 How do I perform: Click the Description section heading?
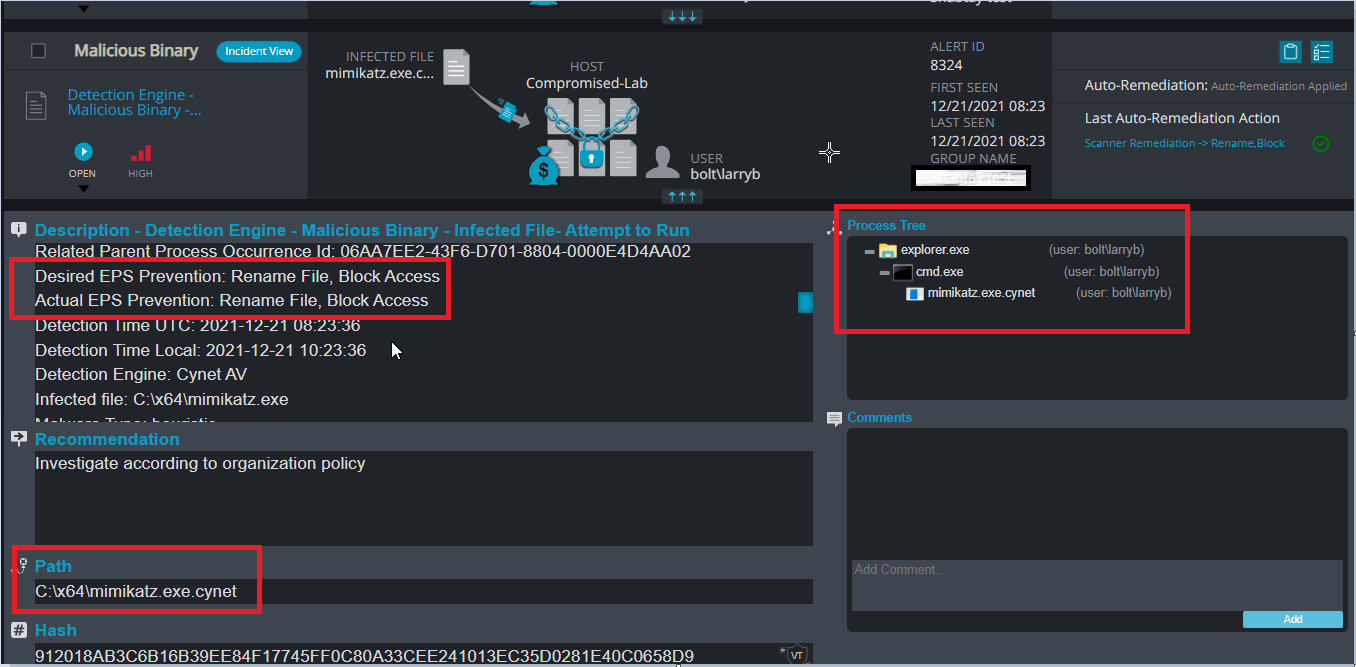pos(362,230)
